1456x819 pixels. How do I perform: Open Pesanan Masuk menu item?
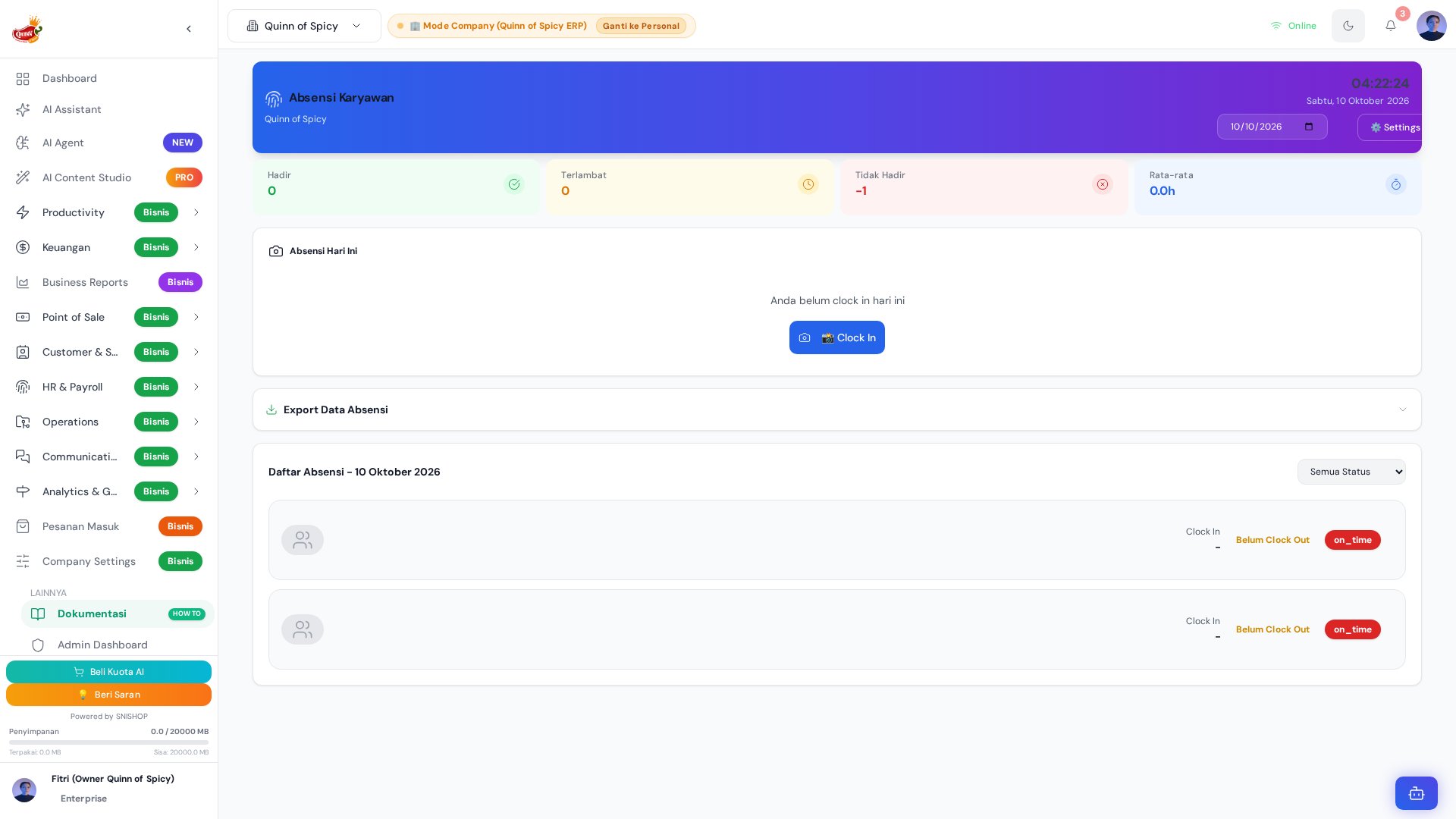[108, 526]
